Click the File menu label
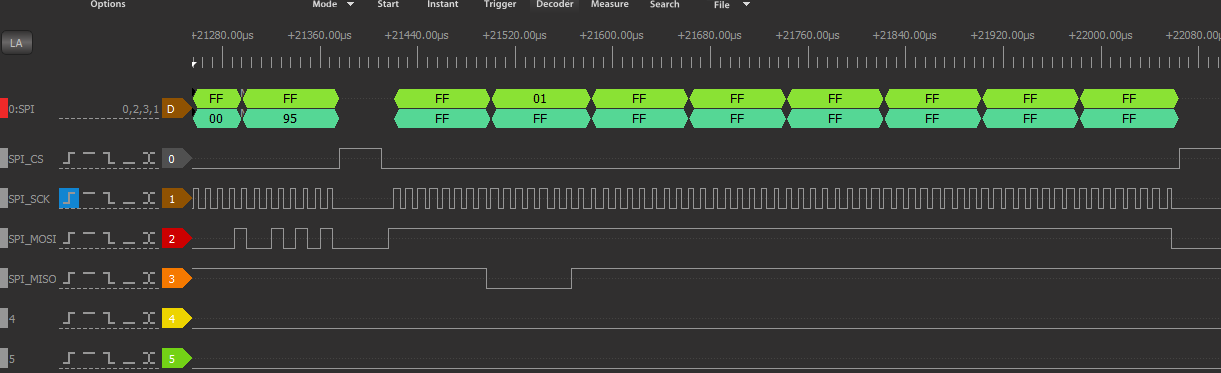1221x373 pixels. pos(721,5)
